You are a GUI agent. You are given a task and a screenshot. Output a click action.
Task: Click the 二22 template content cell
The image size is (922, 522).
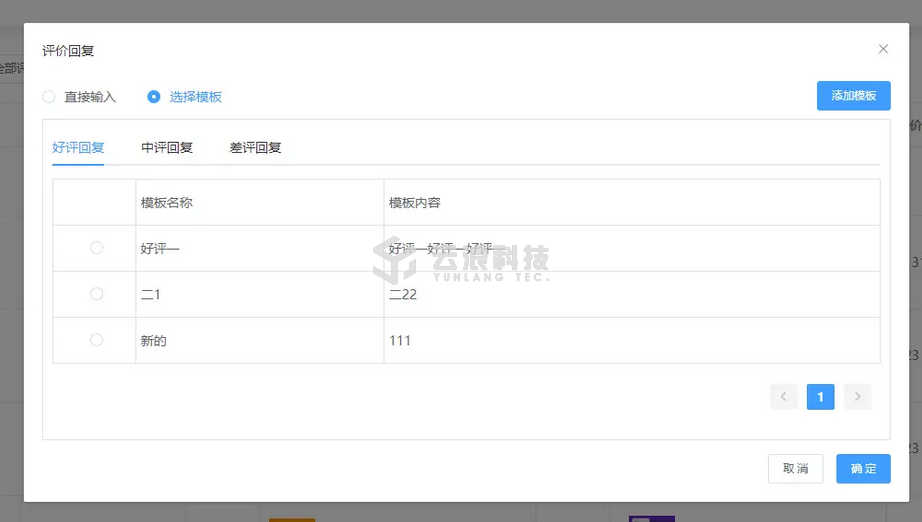pos(403,295)
